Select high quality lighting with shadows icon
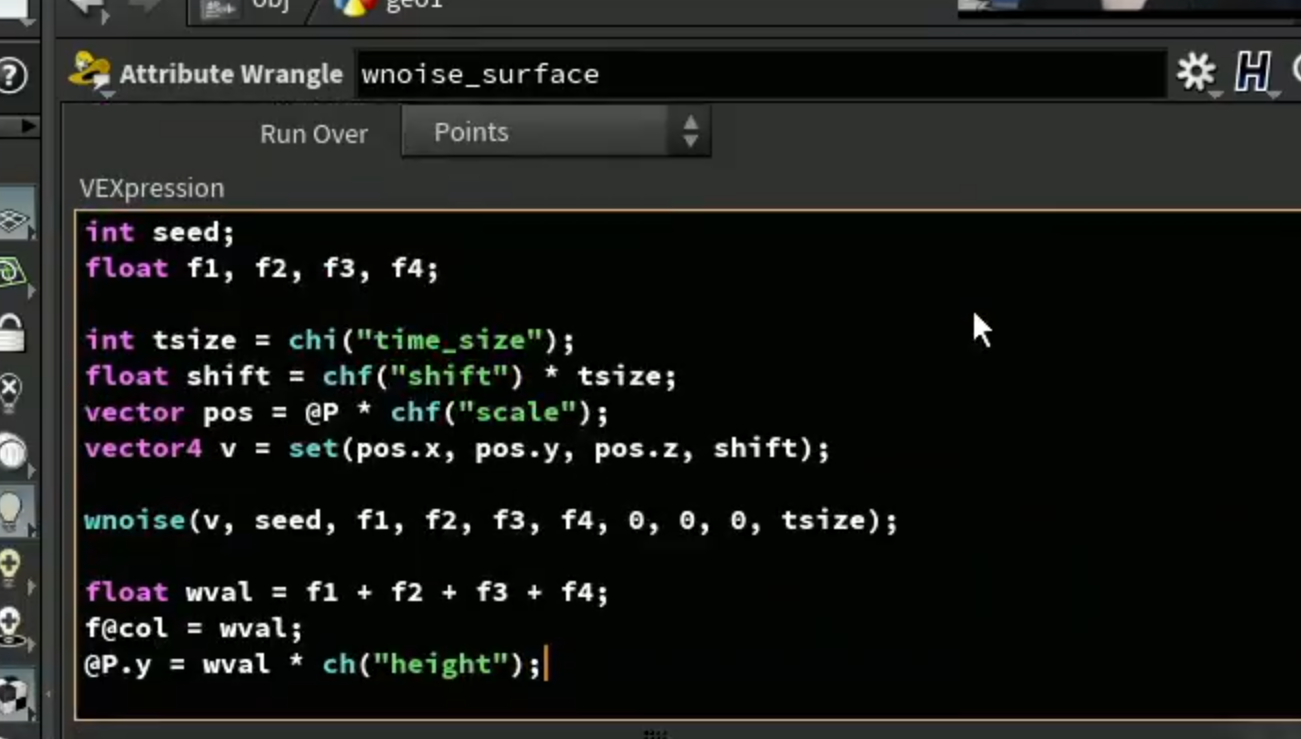This screenshot has height=739, width=1301. [x=11, y=626]
